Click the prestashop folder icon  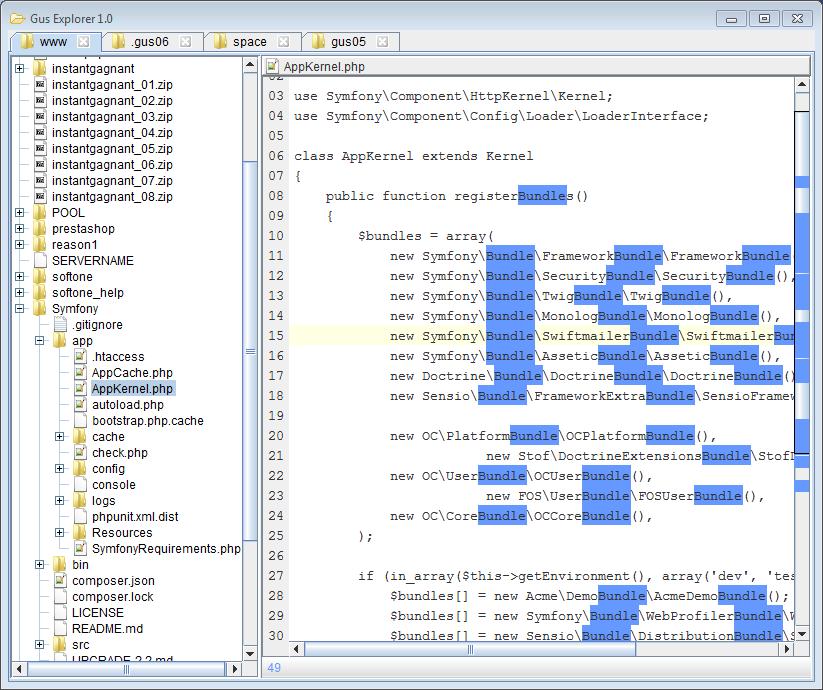click(40, 229)
